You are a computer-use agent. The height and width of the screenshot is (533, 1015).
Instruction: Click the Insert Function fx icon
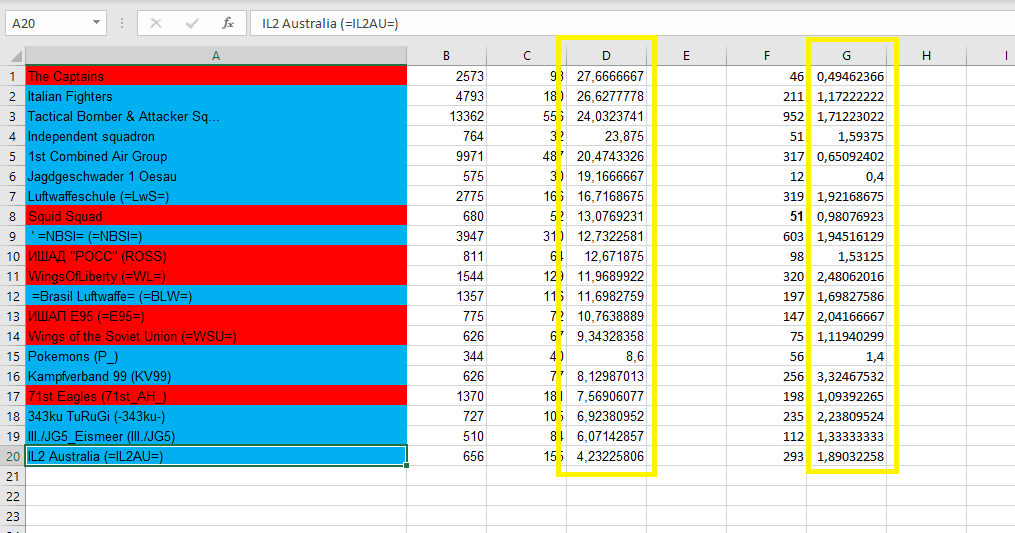(228, 23)
